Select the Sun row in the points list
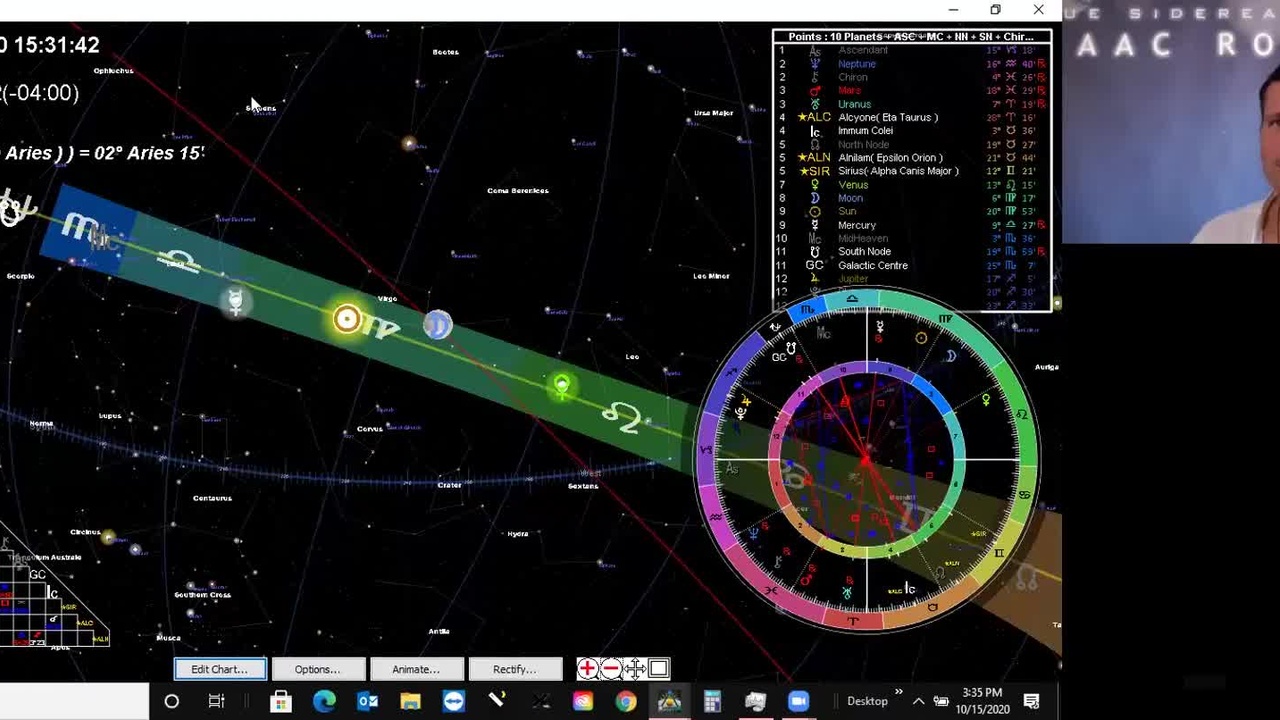The image size is (1280, 720). coord(911,212)
